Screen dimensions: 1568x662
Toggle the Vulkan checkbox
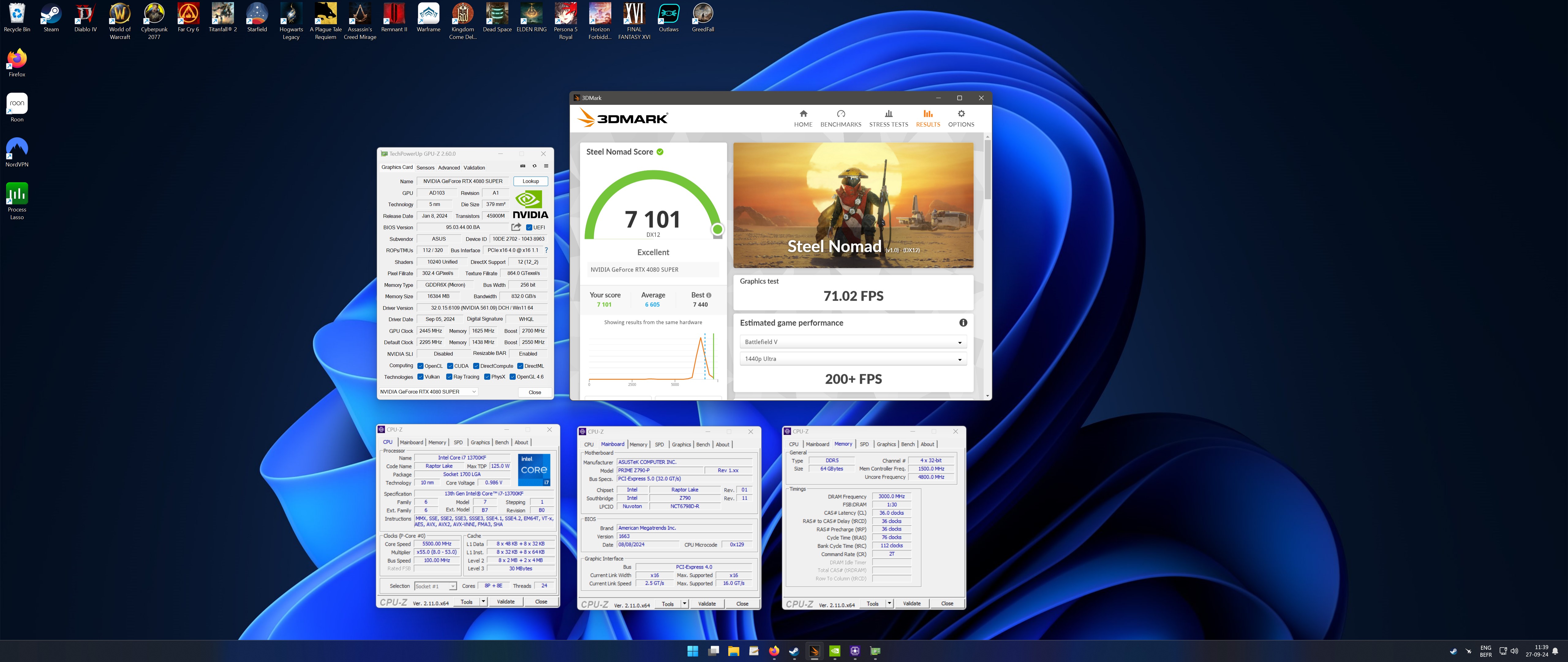coord(420,377)
